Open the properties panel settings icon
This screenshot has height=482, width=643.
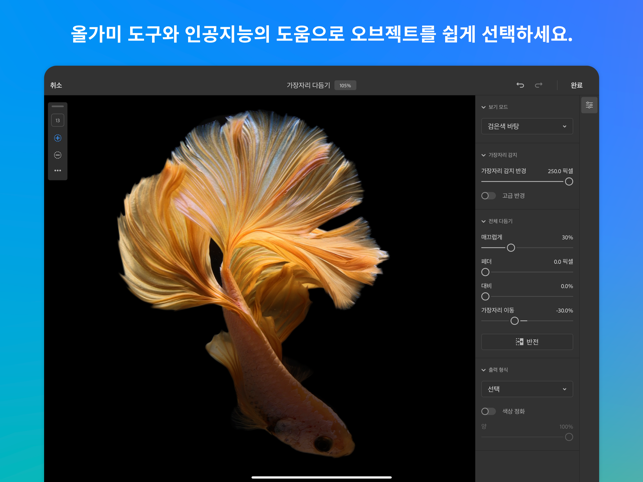tap(589, 105)
